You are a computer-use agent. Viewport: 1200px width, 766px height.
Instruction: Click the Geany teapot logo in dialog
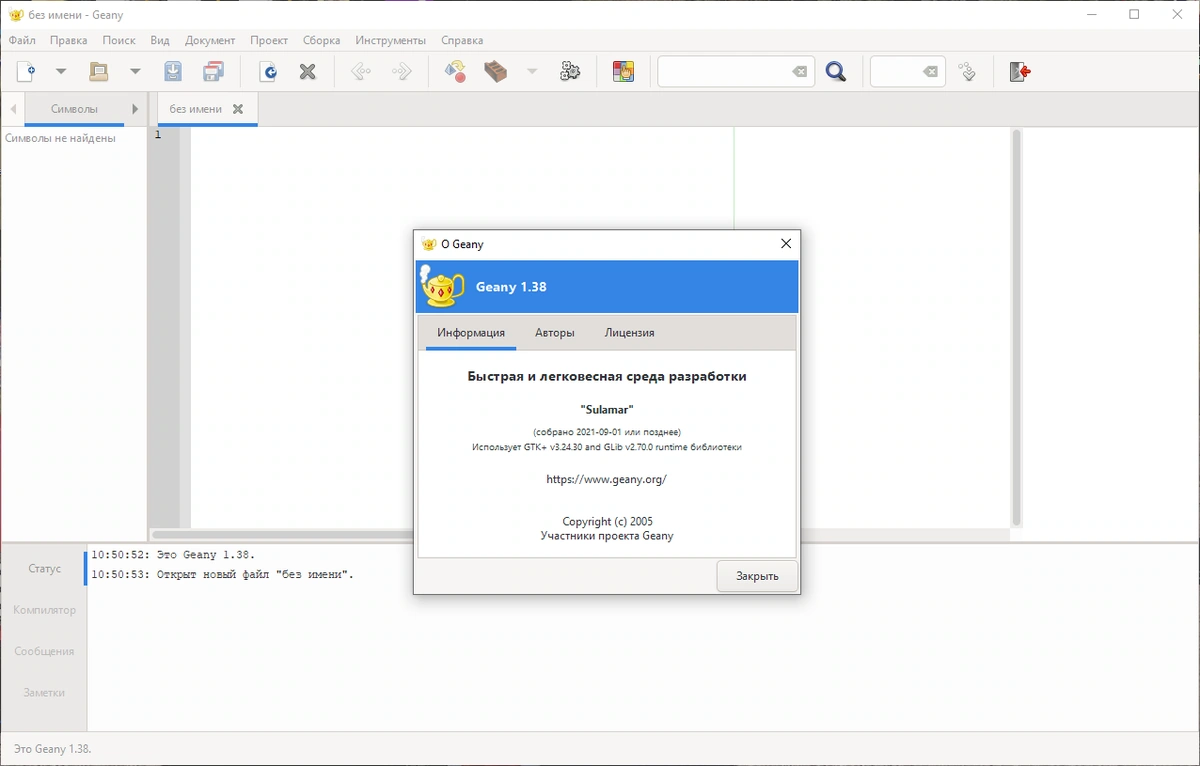441,286
